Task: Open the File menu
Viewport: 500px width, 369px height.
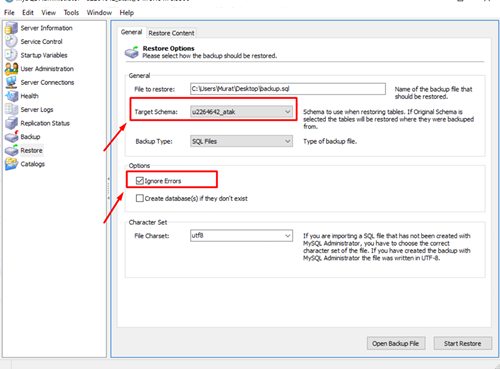Action: click(9, 13)
